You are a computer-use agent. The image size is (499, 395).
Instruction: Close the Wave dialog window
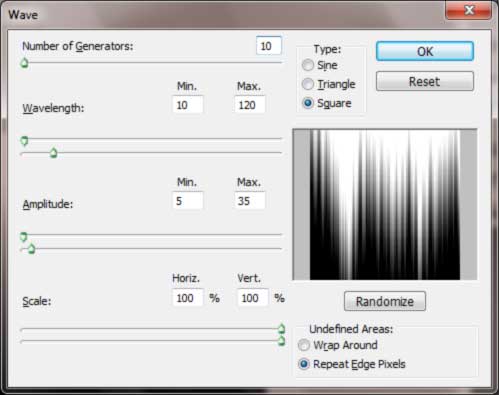(468, 10)
